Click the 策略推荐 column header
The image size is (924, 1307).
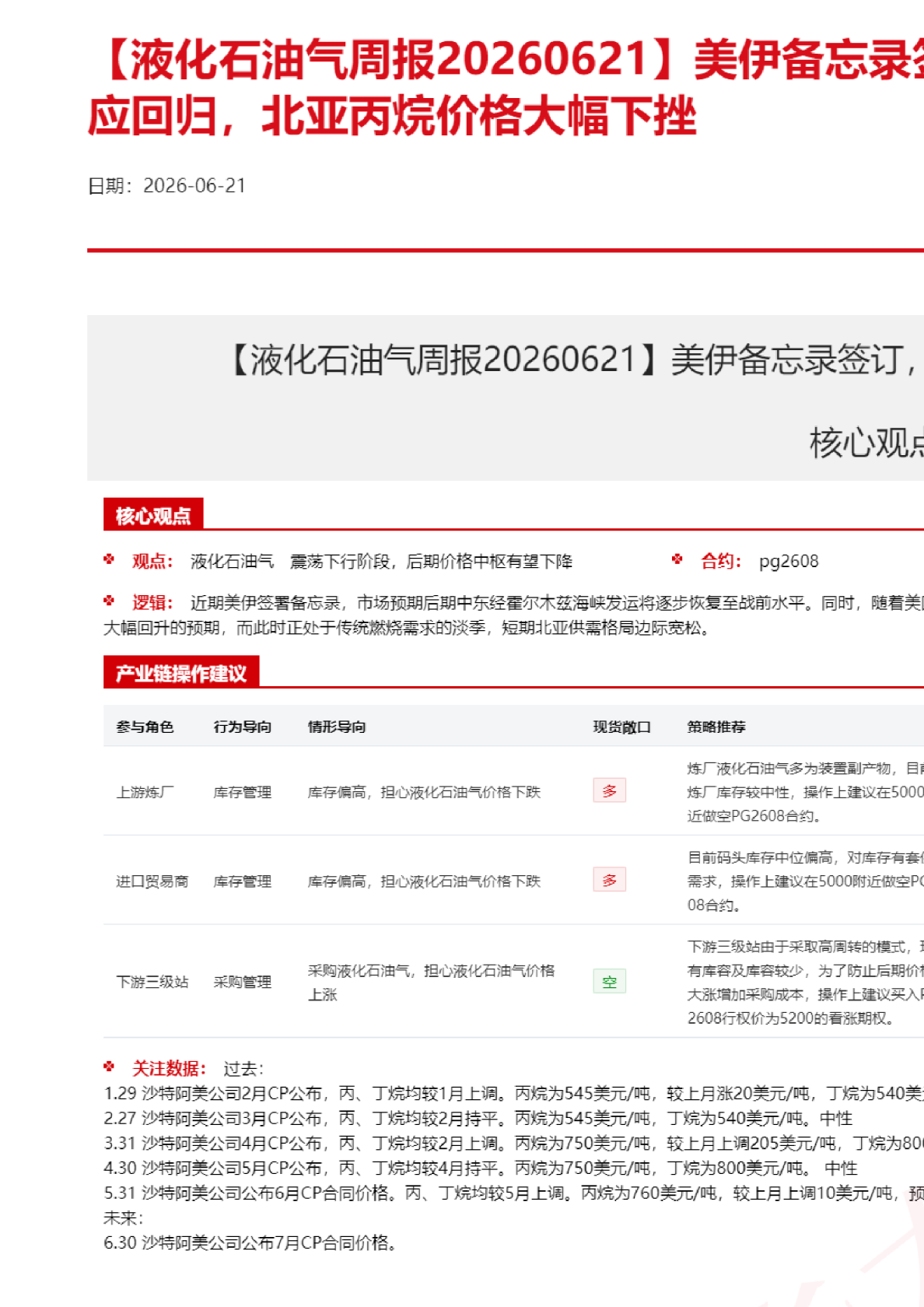pyautogui.click(x=716, y=727)
